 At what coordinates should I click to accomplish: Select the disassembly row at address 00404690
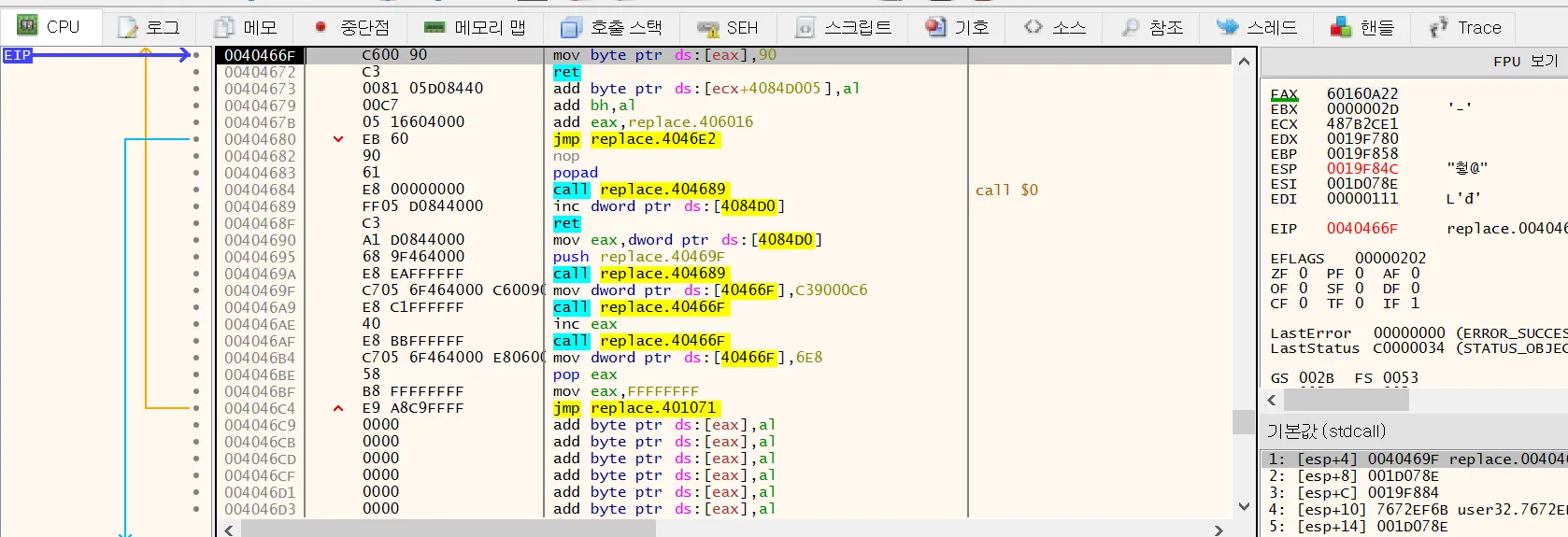[260, 240]
